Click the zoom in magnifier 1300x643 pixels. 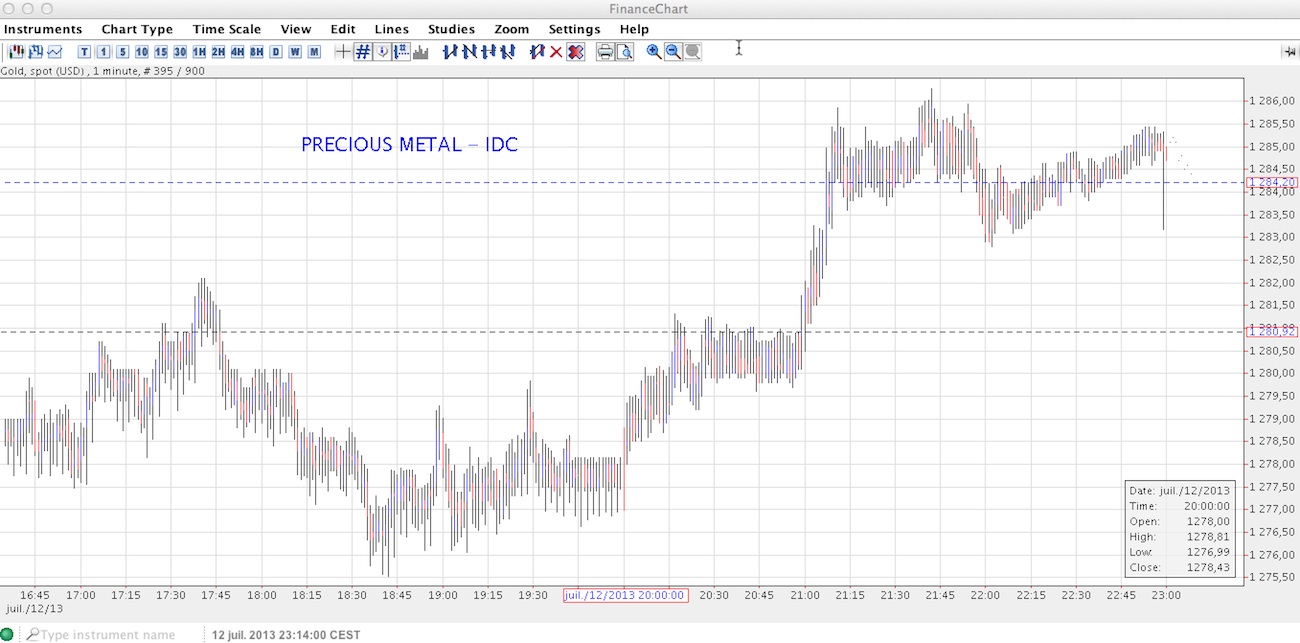point(654,52)
